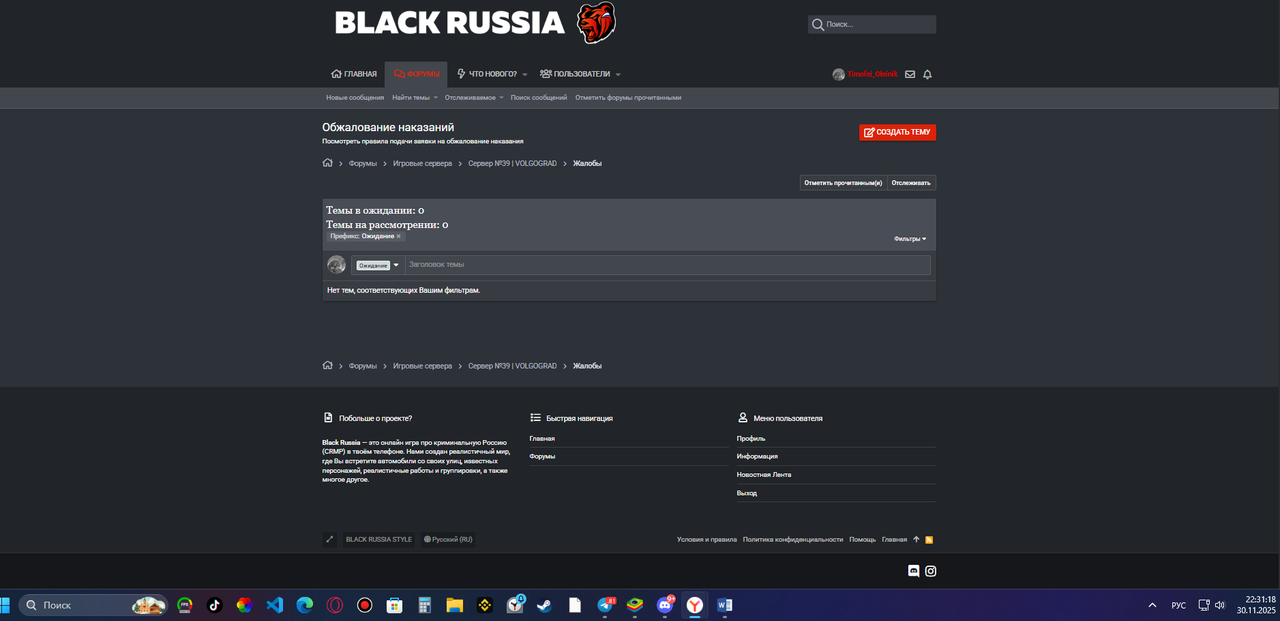Open the Instagram icon in the footer
1280x621 pixels.
(x=930, y=571)
